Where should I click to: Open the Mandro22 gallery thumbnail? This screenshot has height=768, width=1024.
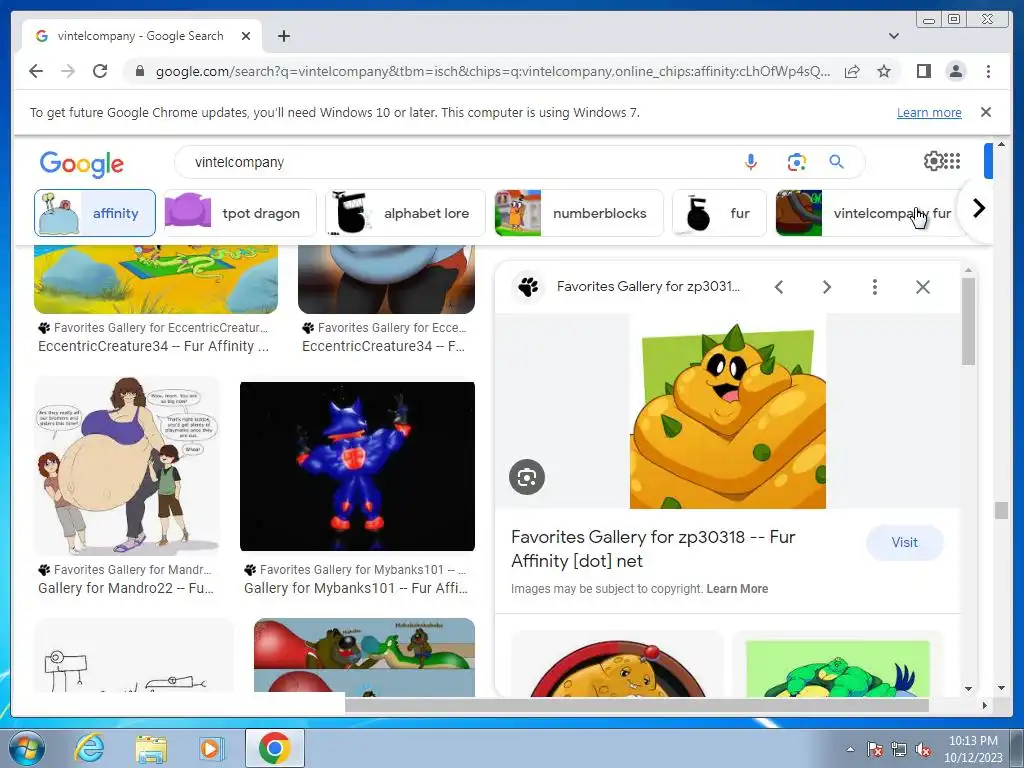pyautogui.click(x=127, y=466)
